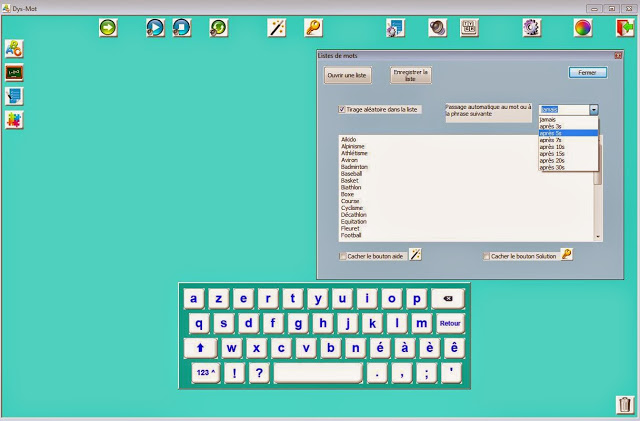
Task: Click the trash bin icon
Action: pos(624,404)
